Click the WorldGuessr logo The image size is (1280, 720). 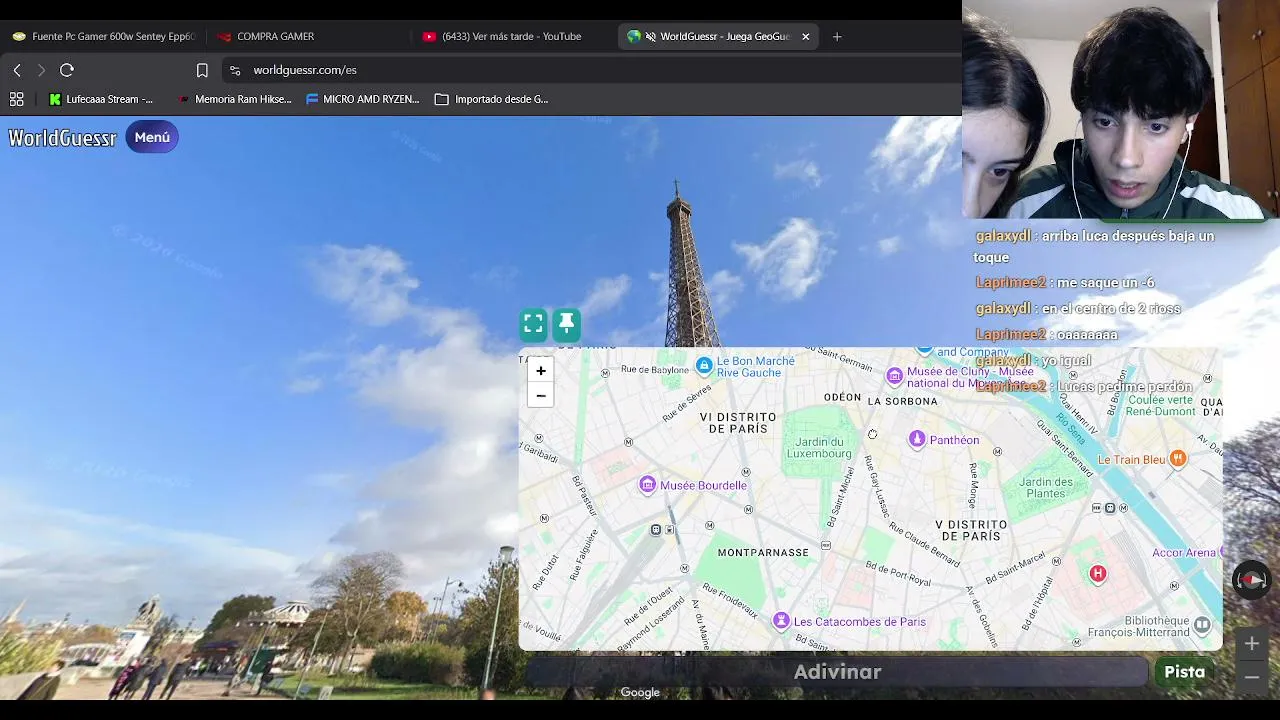[x=62, y=138]
